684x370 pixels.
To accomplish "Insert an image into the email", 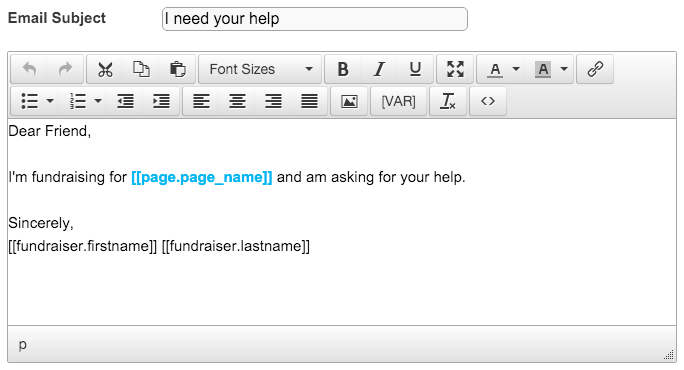I will coord(349,101).
